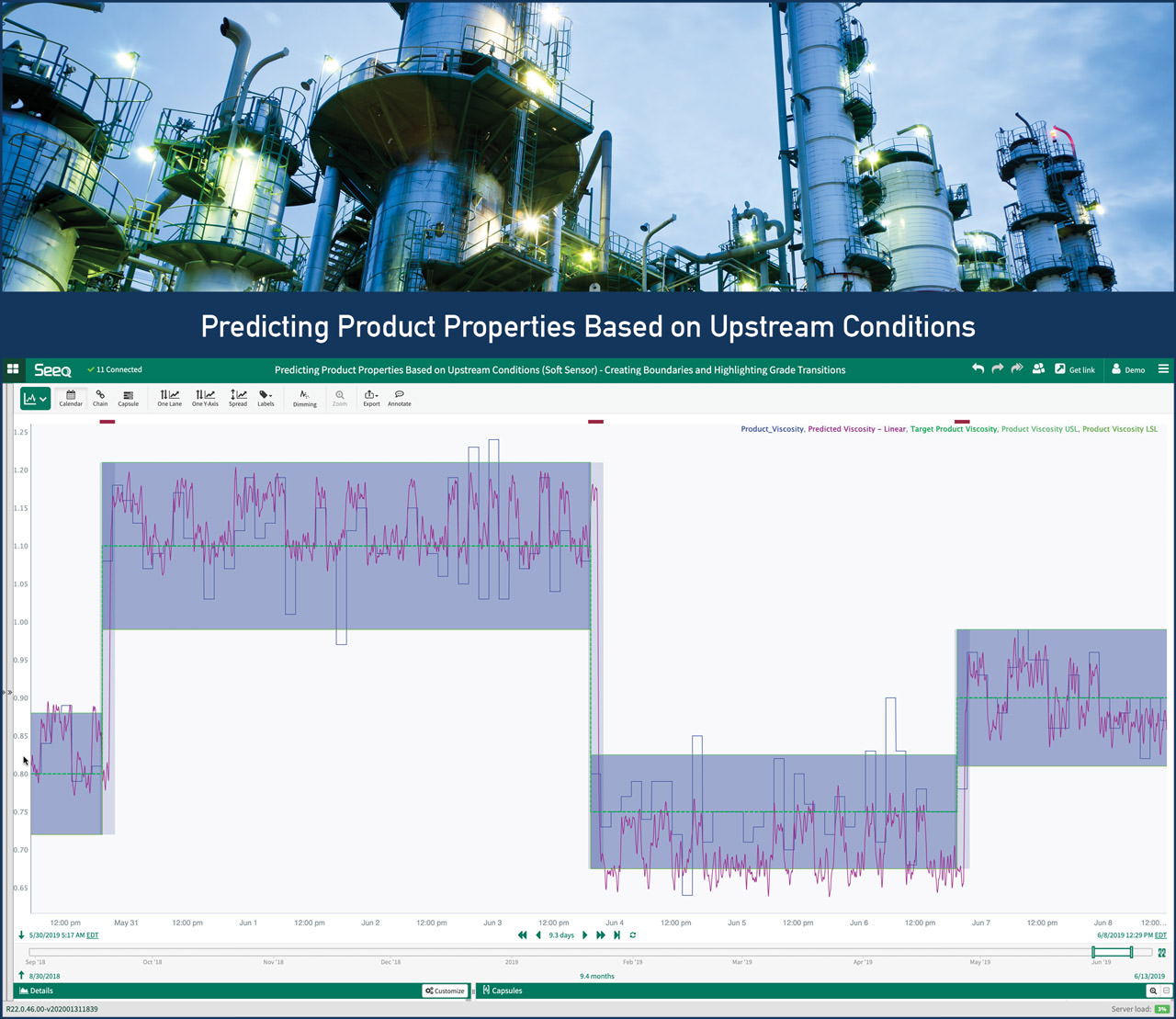
Task: Put all signals in One Lane
Action: point(169,399)
